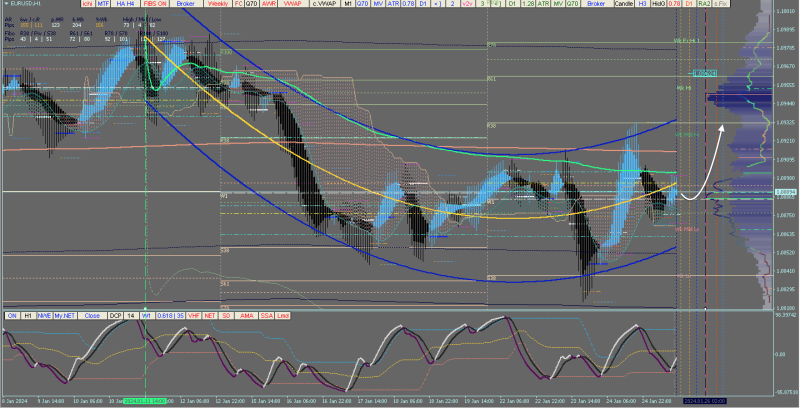
Task: Click the red SSA button
Action: click(x=267, y=316)
